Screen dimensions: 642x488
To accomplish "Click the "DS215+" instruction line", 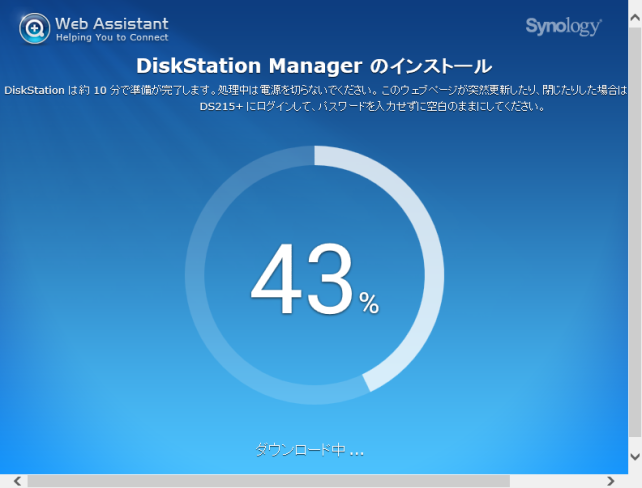I will tap(372, 107).
